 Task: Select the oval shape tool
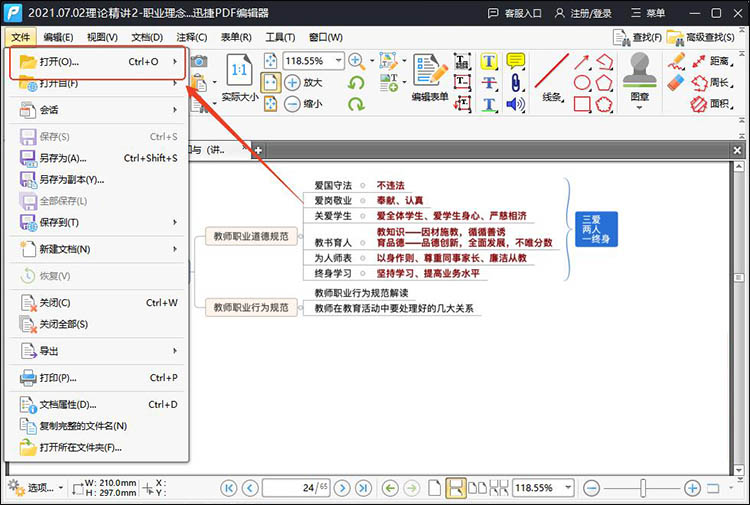(582, 83)
